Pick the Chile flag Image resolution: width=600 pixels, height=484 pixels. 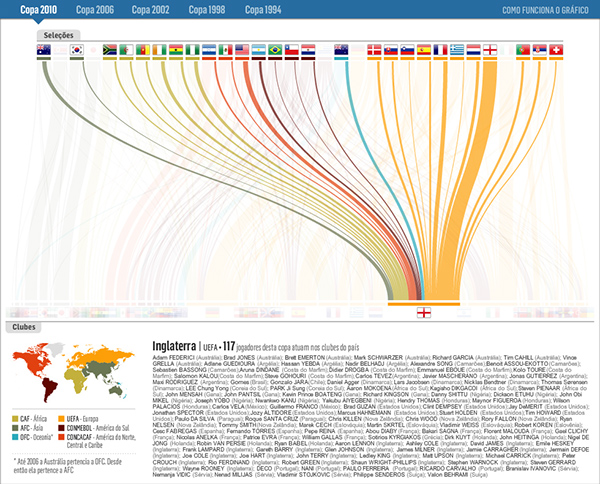(292, 50)
